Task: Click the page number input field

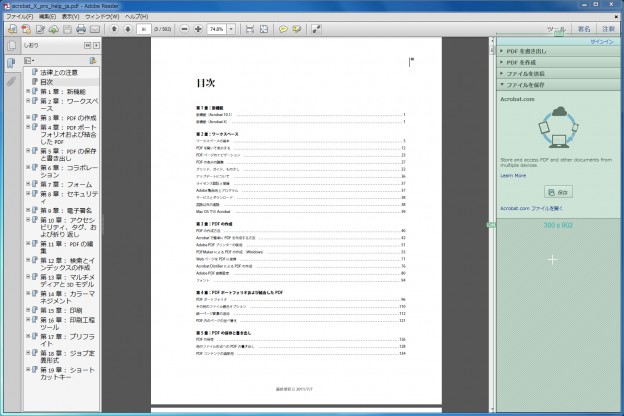Action: 144,29
